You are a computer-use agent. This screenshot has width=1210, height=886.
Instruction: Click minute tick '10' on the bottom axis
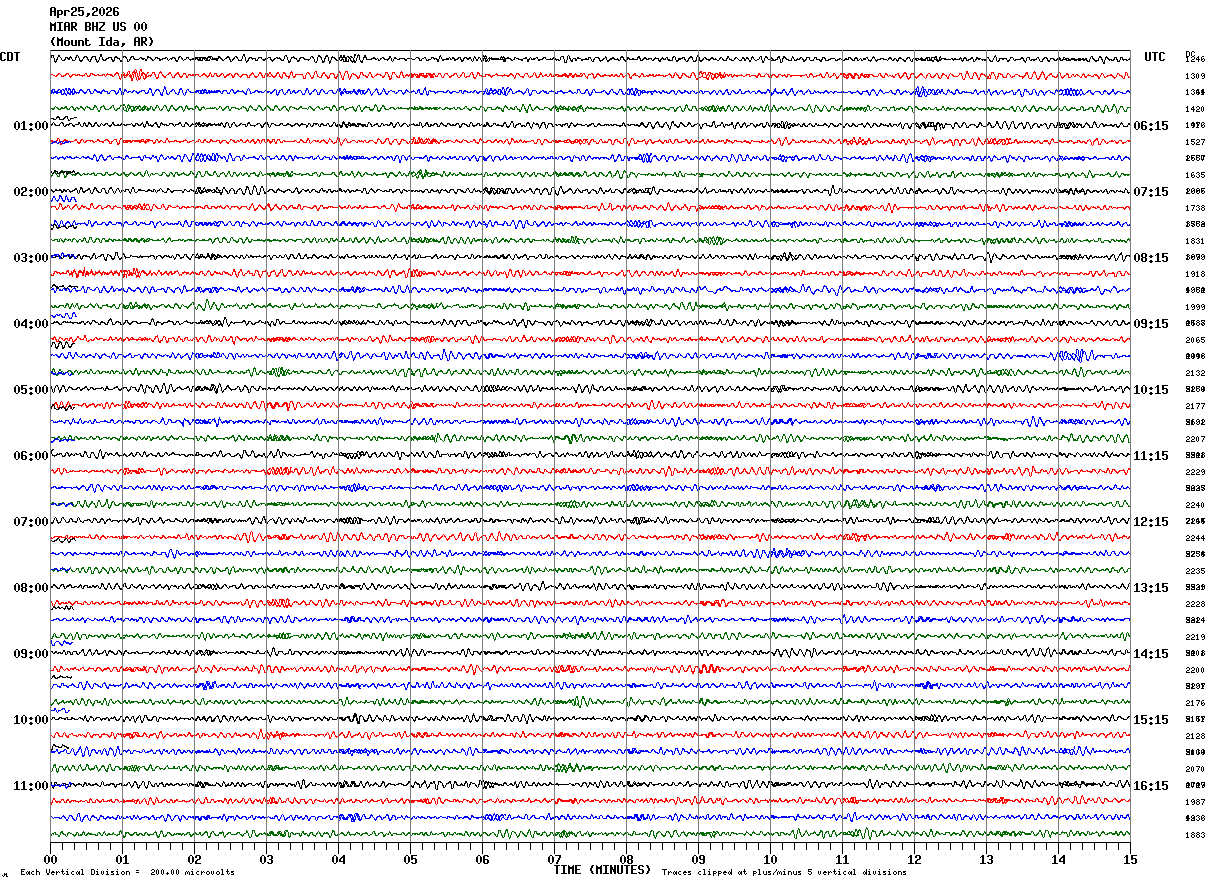click(x=770, y=858)
